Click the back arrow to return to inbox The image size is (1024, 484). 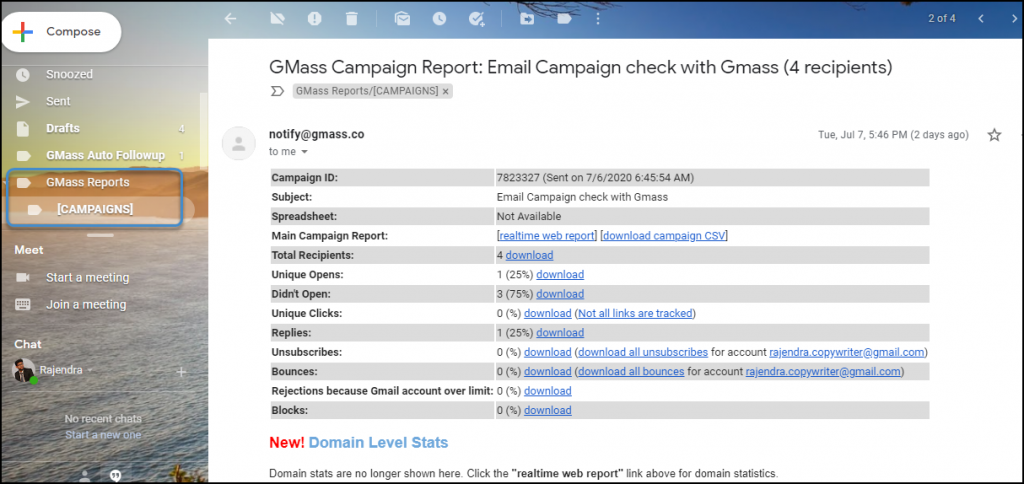230,19
